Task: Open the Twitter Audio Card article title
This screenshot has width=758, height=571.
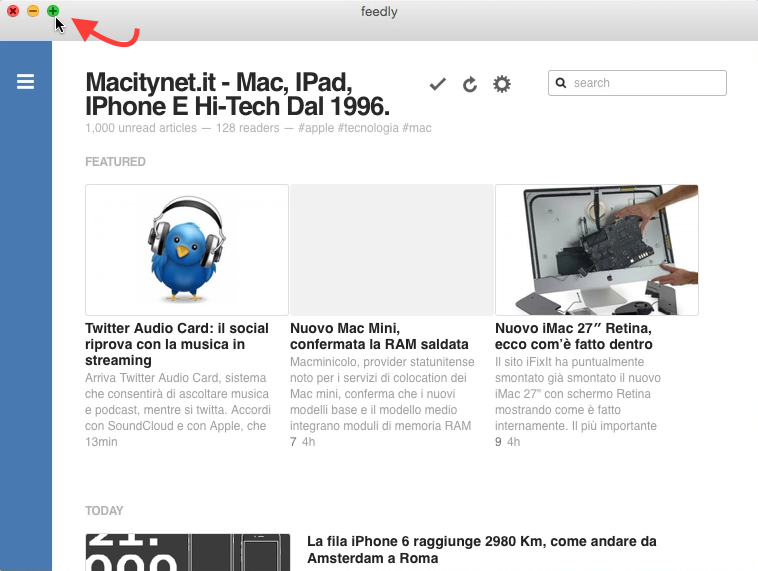Action: 177,344
